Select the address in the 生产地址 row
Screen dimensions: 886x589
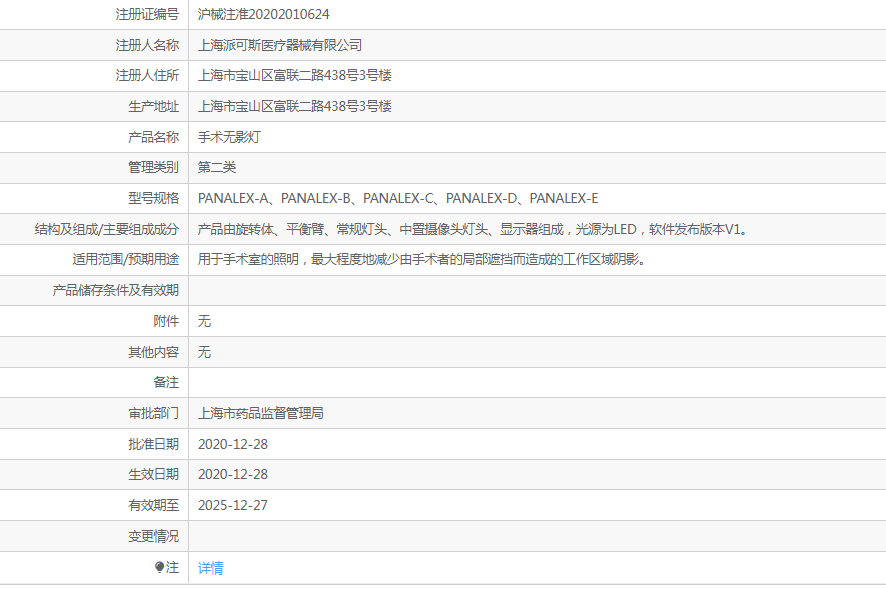[x=294, y=106]
